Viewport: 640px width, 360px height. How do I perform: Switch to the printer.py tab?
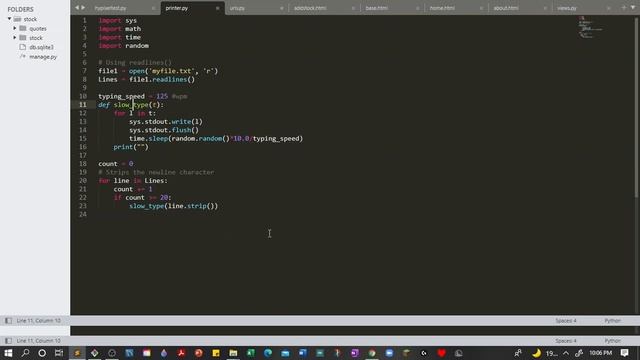tap(177, 8)
